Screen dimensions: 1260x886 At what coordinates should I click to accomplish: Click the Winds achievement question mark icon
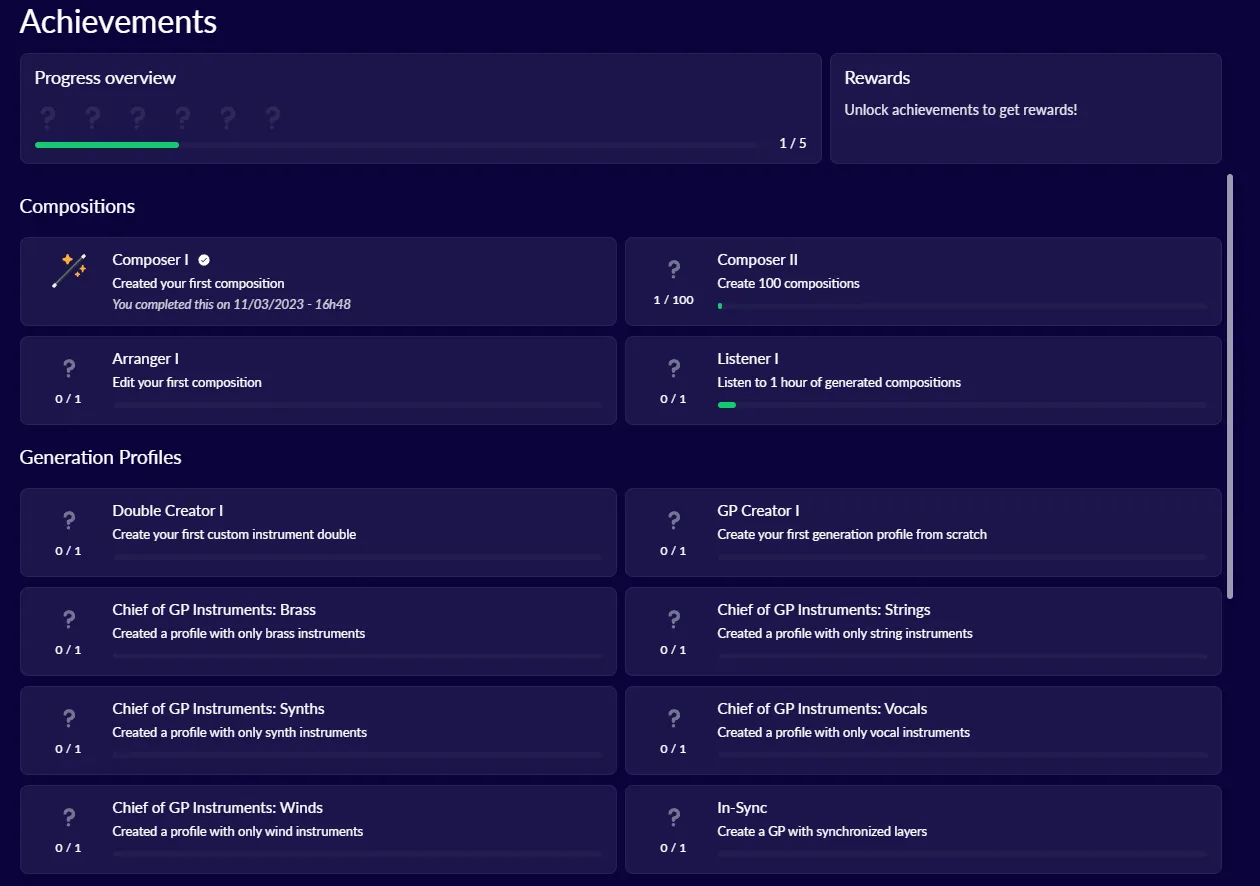click(x=69, y=817)
